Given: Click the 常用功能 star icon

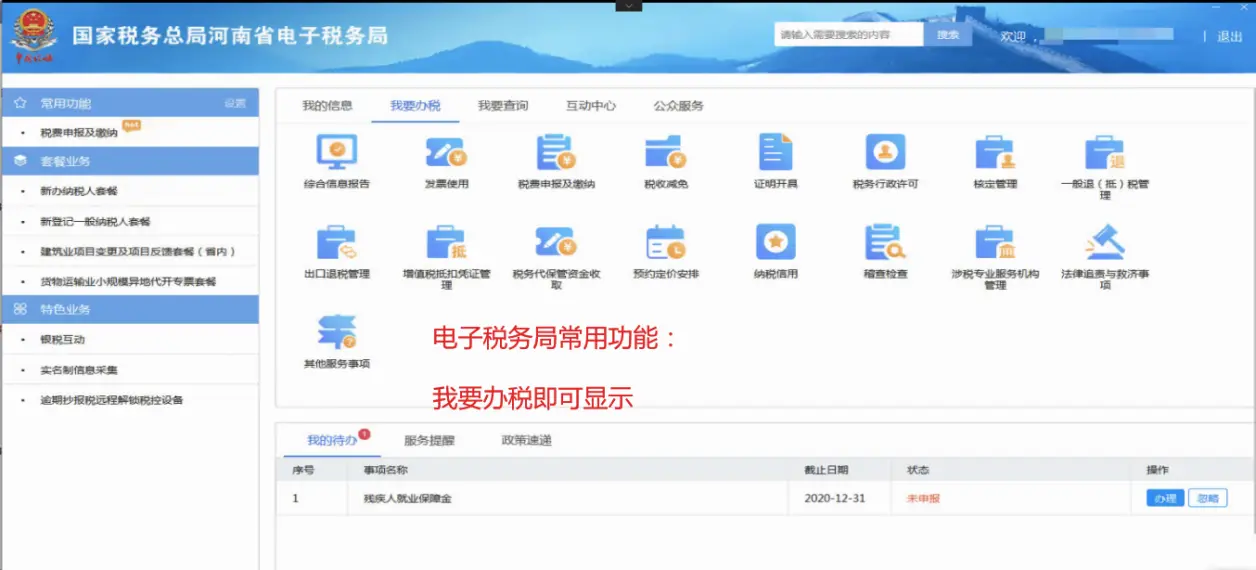Looking at the screenshot, I should (x=21, y=103).
